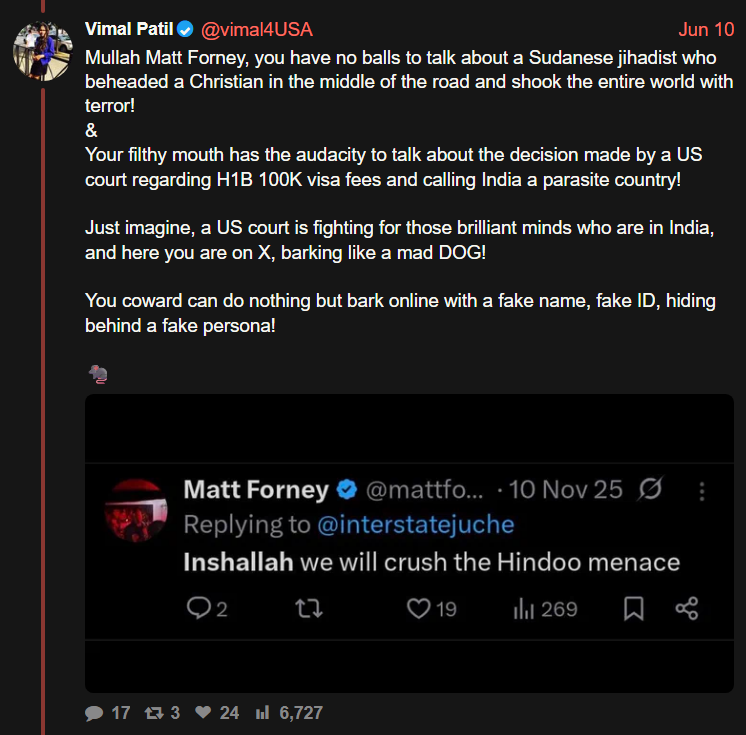
Task: Click the retweet icon showing 3
Action: pyautogui.click(x=154, y=713)
